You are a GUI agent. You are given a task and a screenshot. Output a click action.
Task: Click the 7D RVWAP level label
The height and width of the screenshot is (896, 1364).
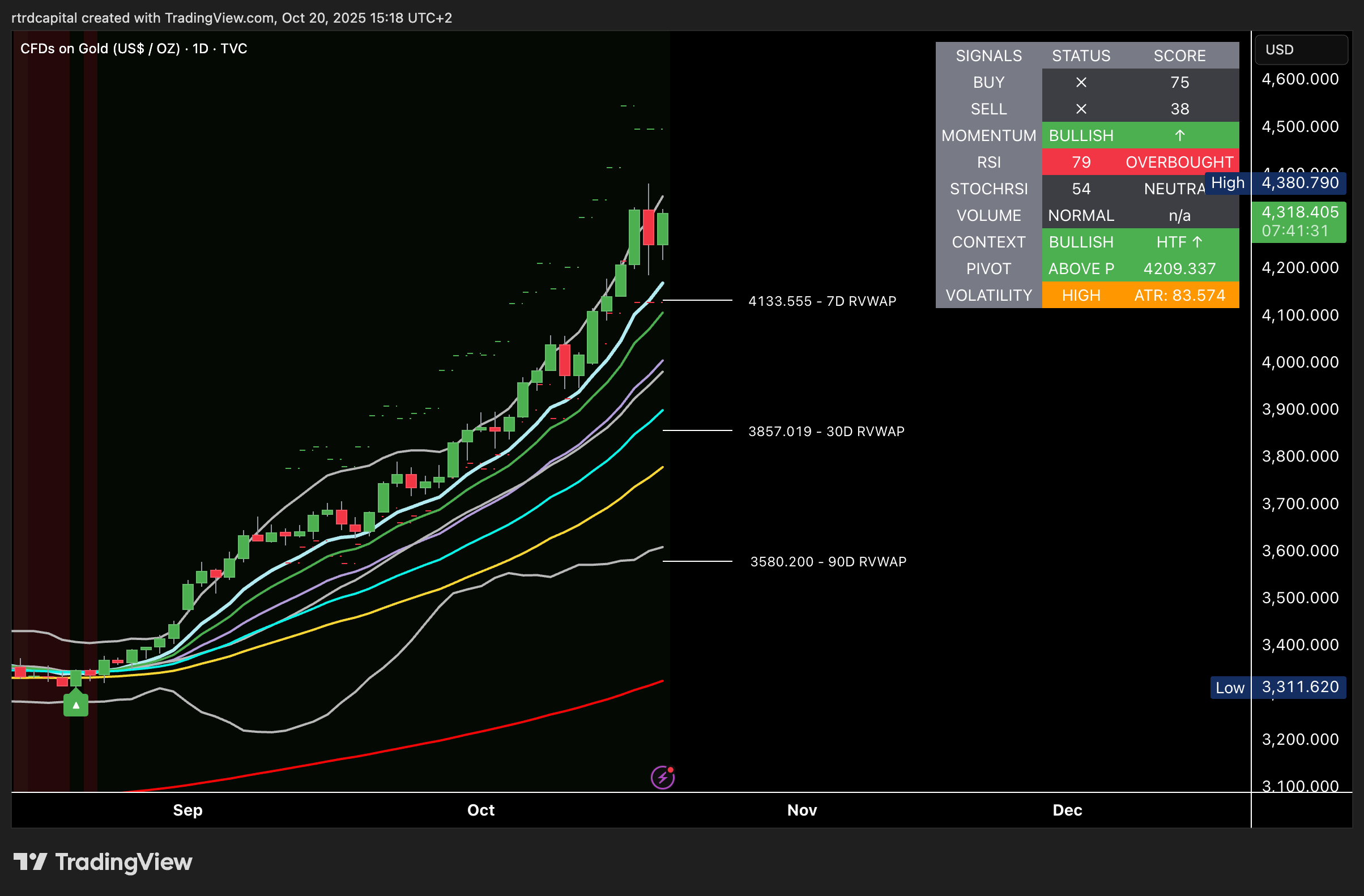(822, 301)
